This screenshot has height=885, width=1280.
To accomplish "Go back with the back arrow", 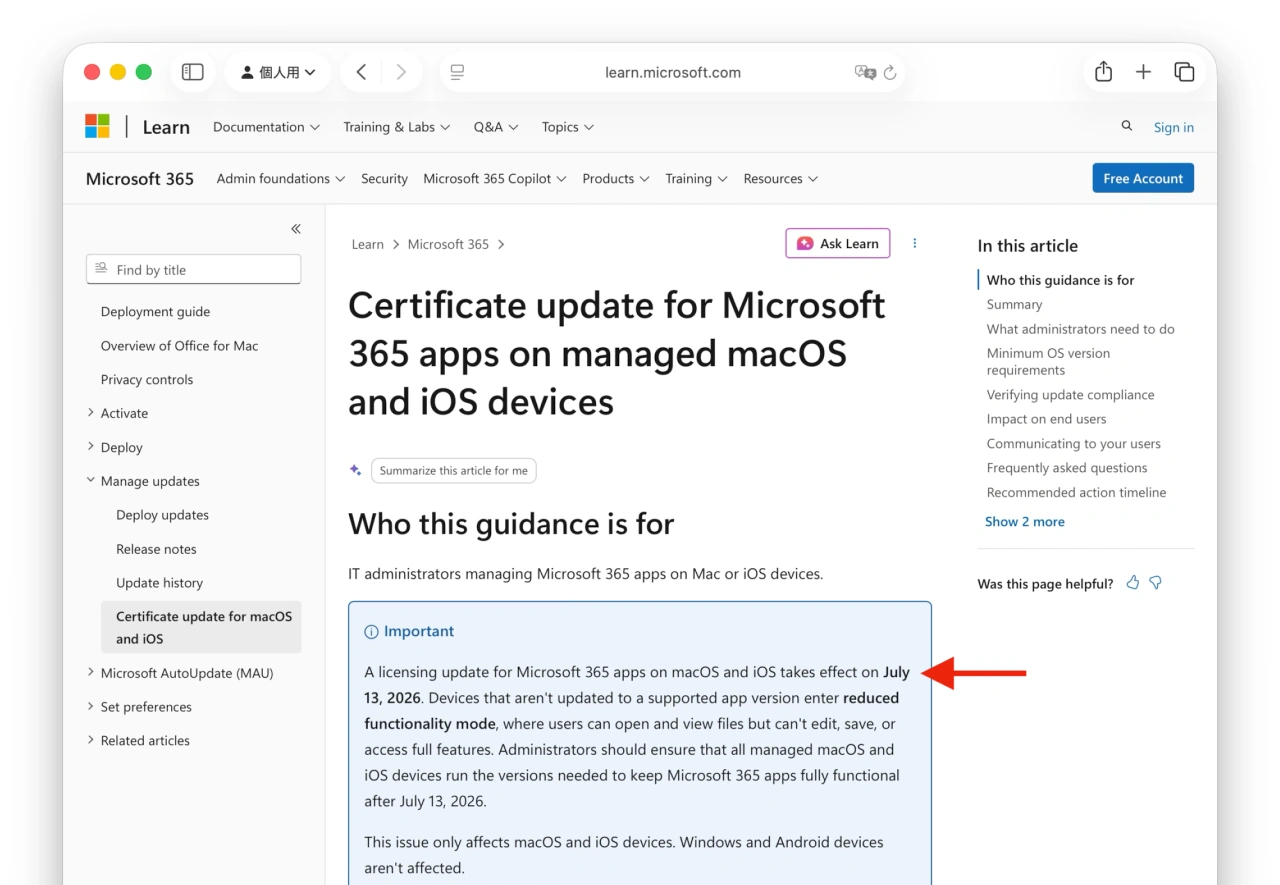I will click(361, 72).
